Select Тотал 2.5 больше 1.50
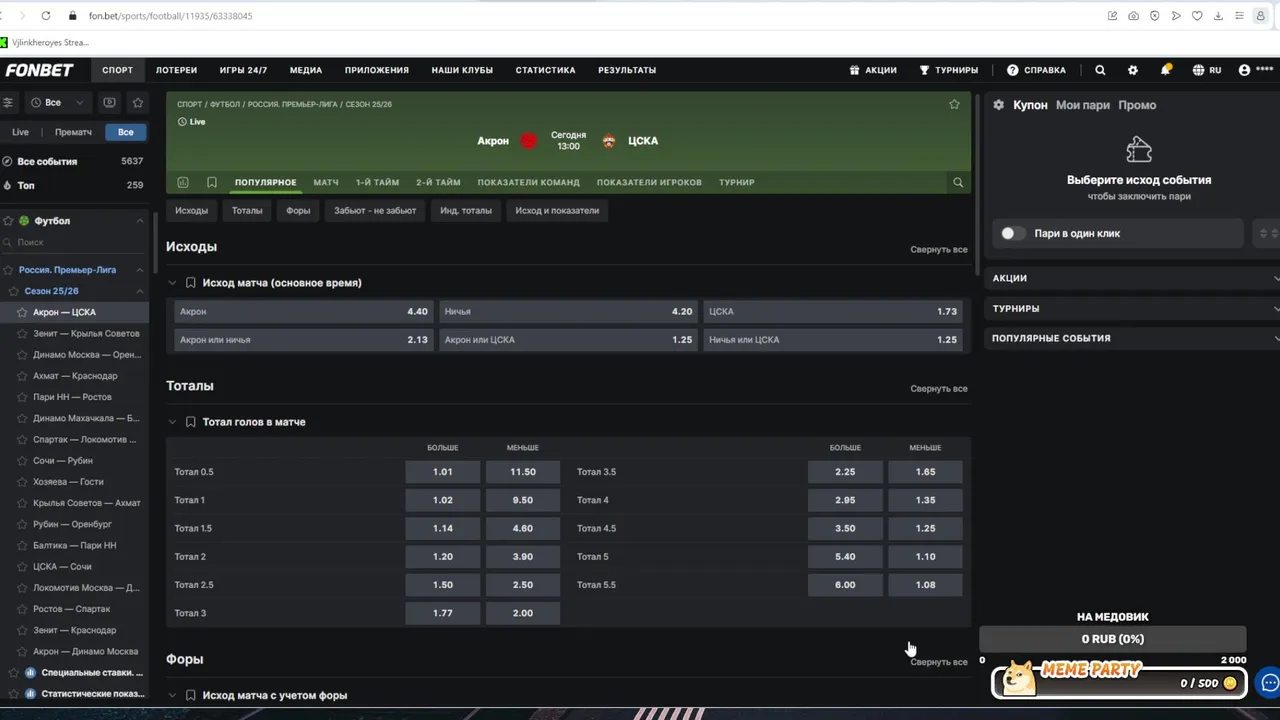This screenshot has height=720, width=1280. click(443, 585)
